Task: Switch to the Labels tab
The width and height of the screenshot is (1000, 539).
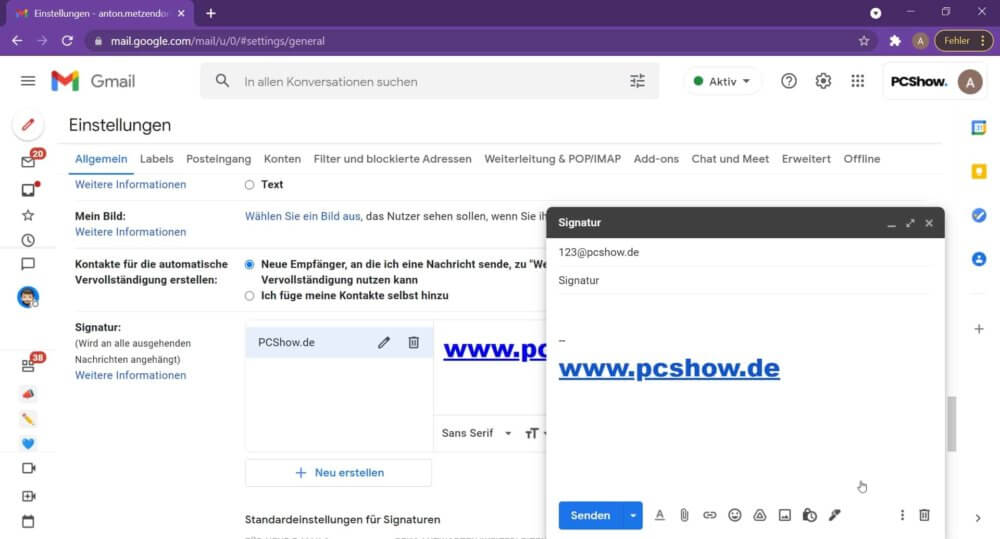Action: [157, 159]
